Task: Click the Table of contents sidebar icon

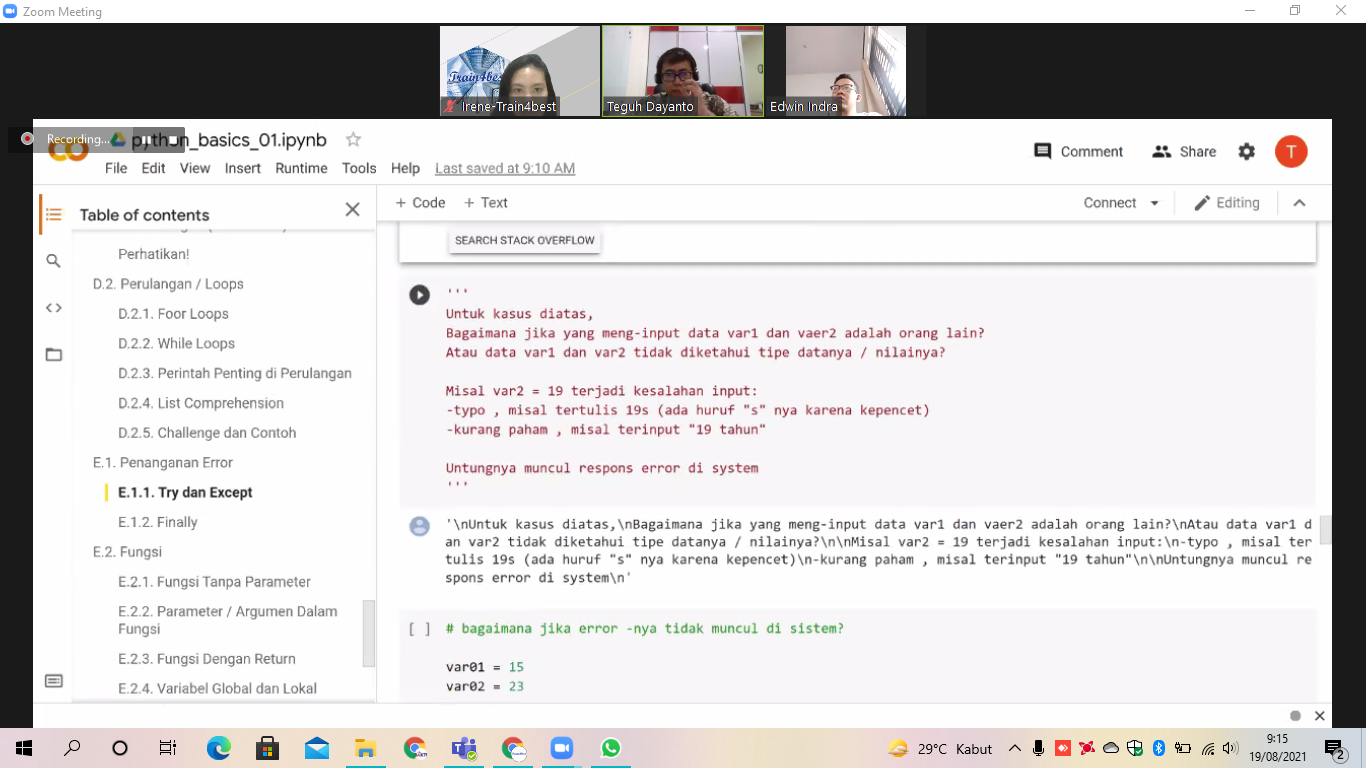Action: pos(54,214)
